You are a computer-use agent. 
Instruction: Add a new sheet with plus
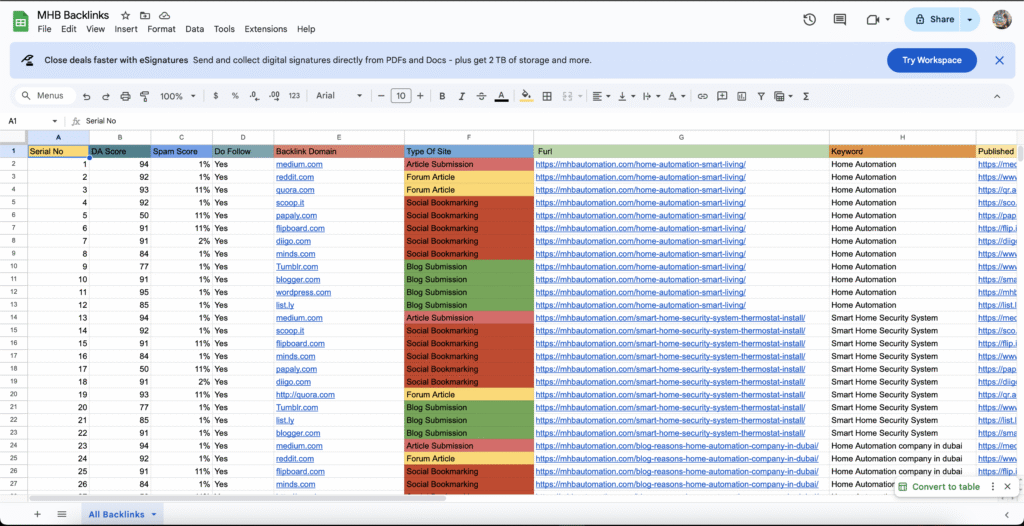coord(37,514)
